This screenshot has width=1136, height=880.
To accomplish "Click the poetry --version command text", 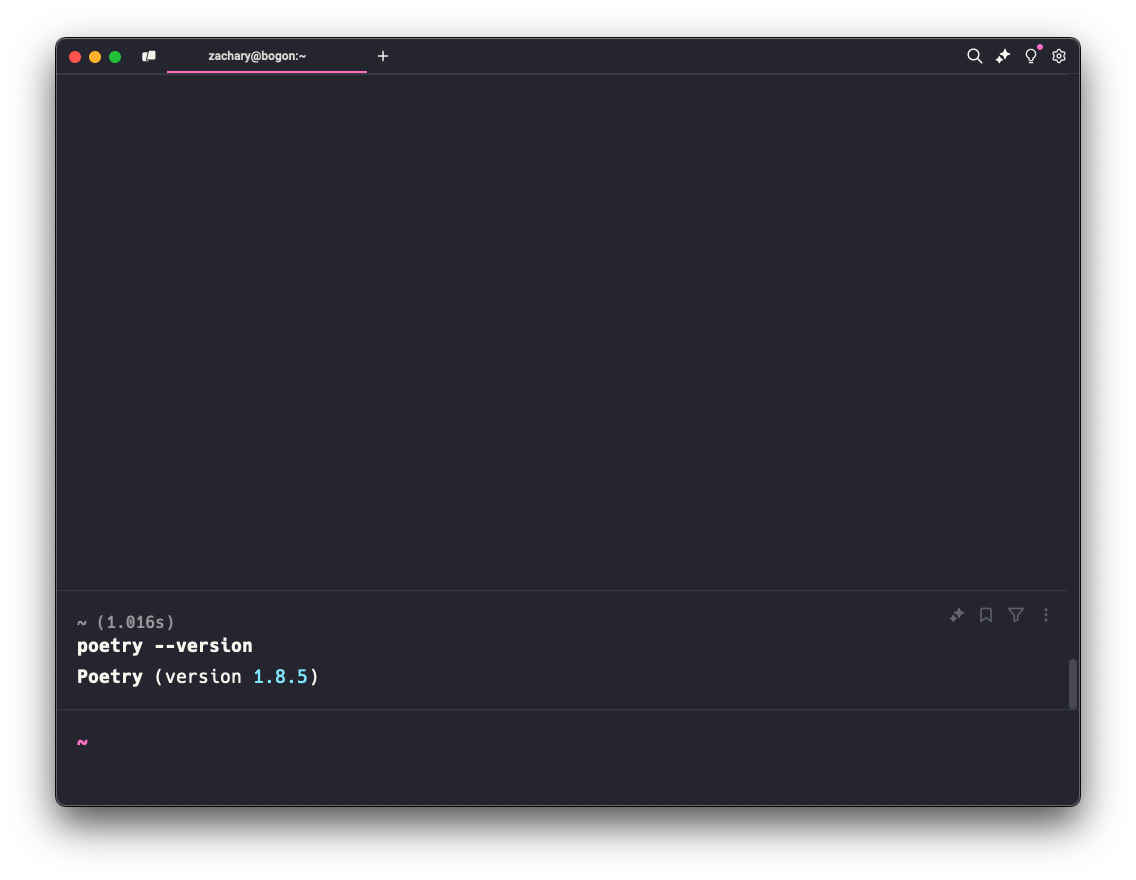I will tap(165, 646).
